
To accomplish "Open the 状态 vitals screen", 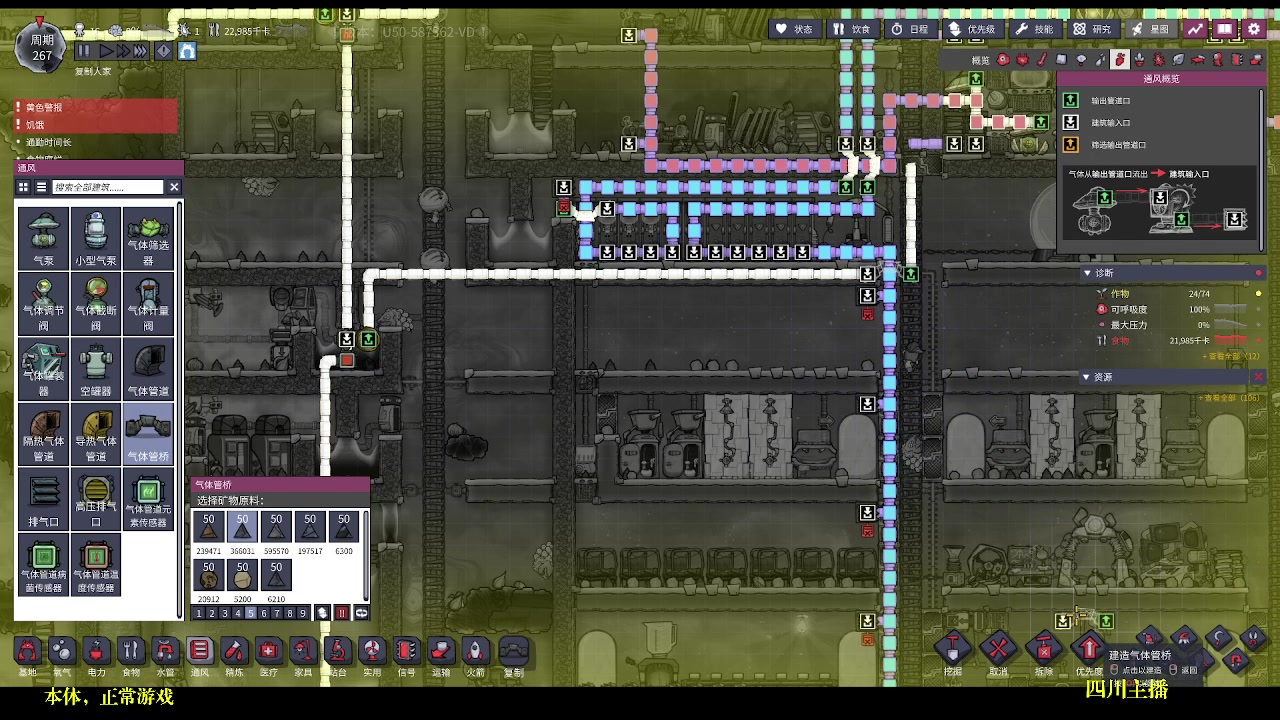I will pos(795,29).
